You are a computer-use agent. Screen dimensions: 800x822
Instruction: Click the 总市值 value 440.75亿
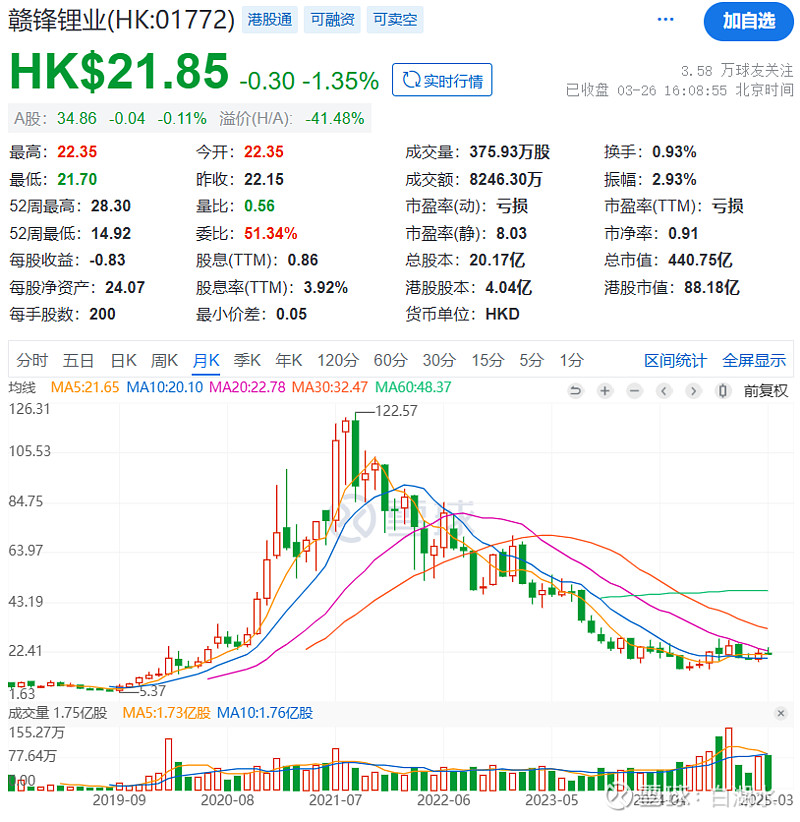pos(700,260)
